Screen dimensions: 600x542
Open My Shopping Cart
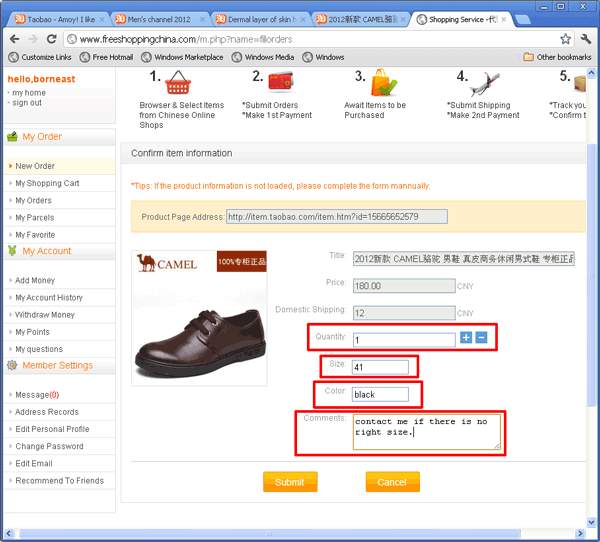click(x=47, y=183)
